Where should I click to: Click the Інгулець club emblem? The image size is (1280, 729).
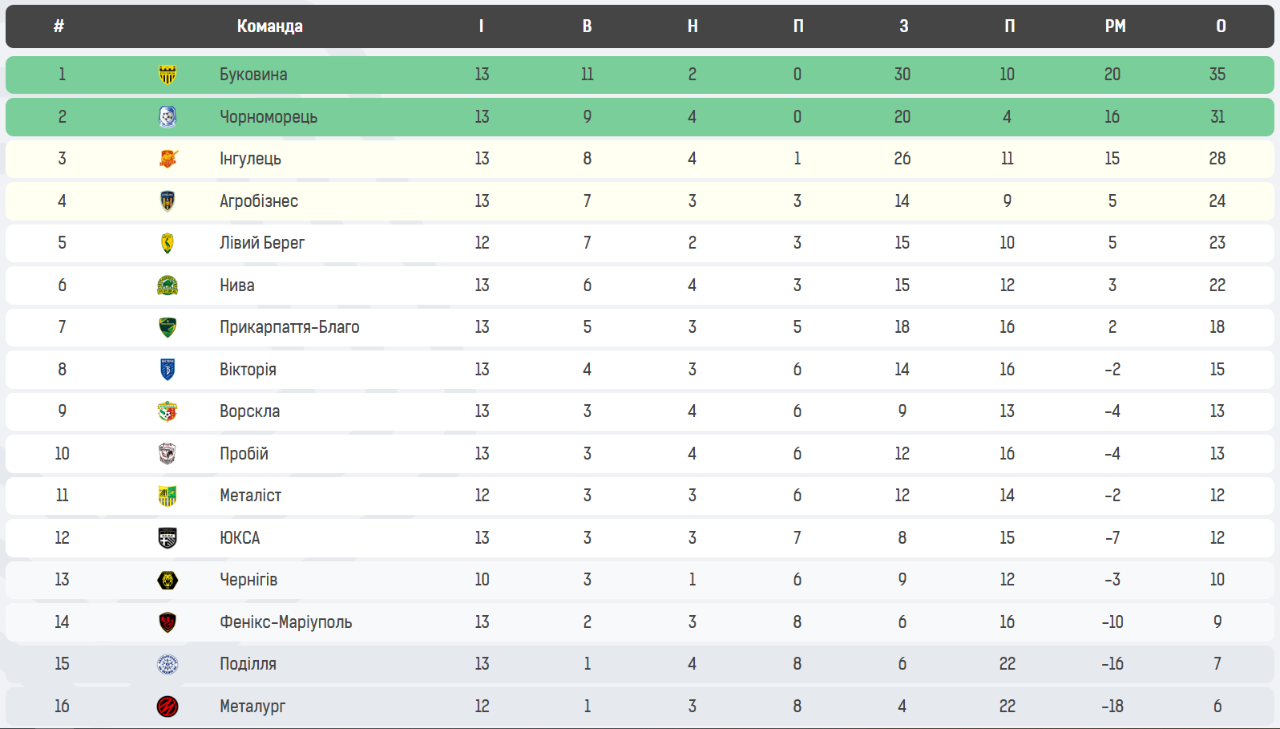[x=168, y=159]
